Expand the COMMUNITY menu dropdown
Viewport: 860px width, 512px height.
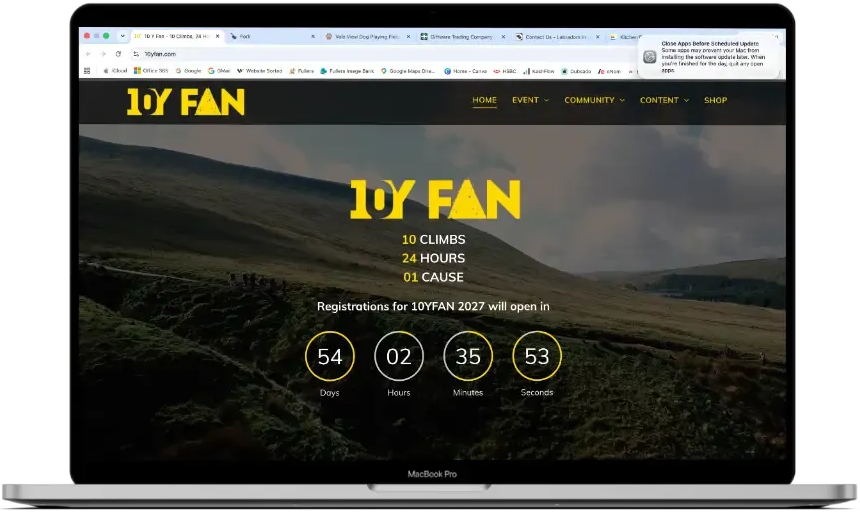click(622, 100)
